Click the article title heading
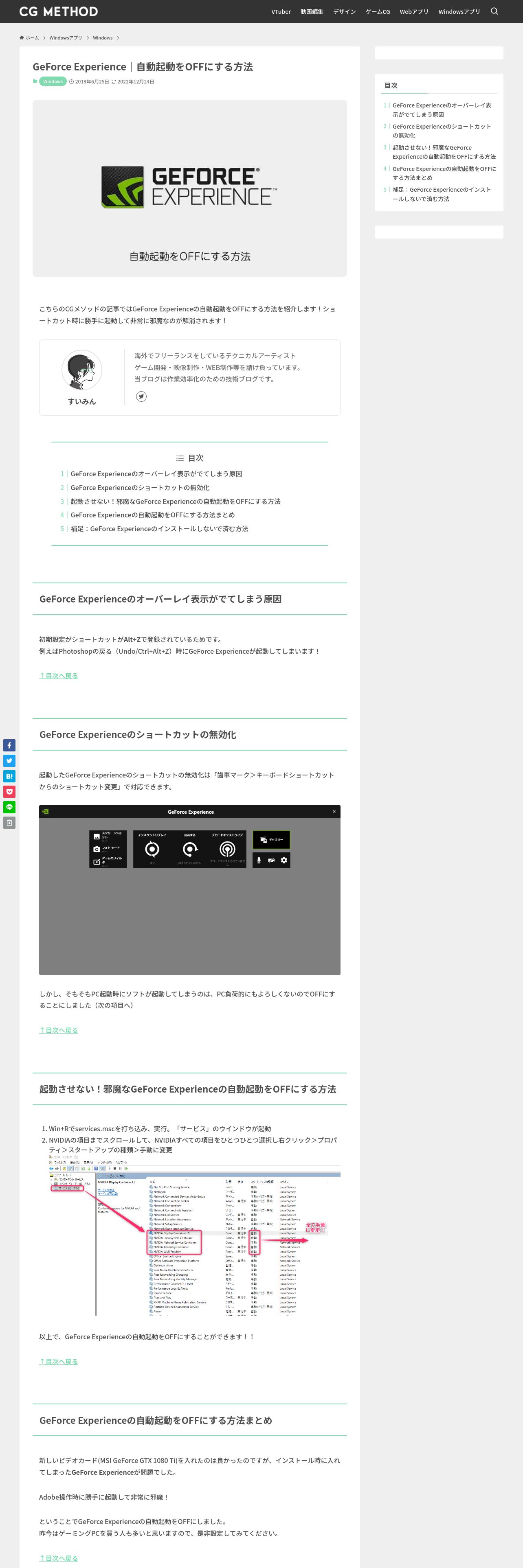The height and width of the screenshot is (1568, 523). point(143,67)
